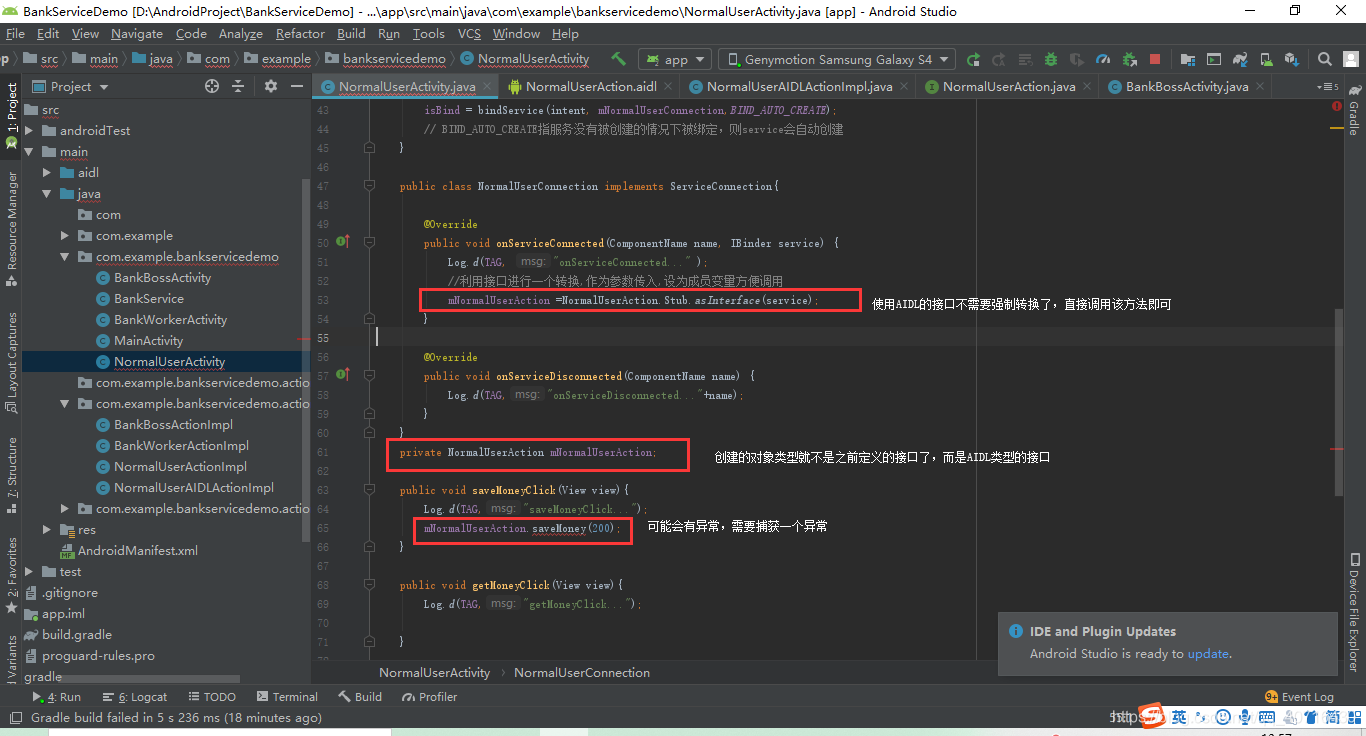Image resolution: width=1366 pixels, height=736 pixels.
Task: Click the update link in notification
Action: [x=1208, y=654]
